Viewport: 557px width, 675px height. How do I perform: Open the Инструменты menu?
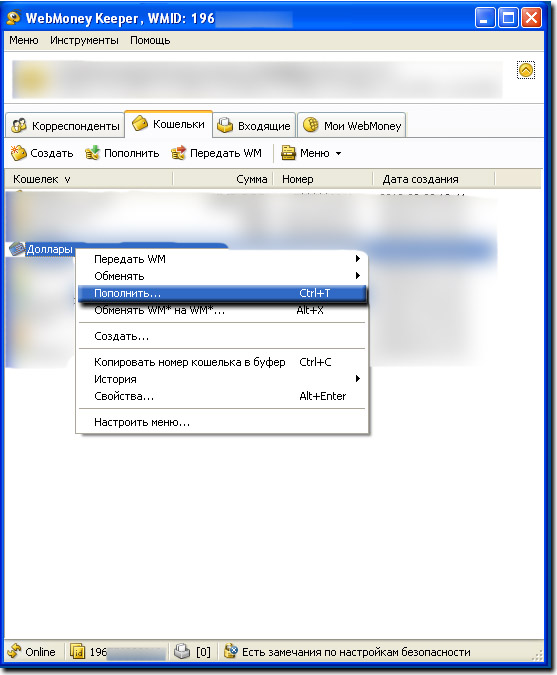coord(84,40)
